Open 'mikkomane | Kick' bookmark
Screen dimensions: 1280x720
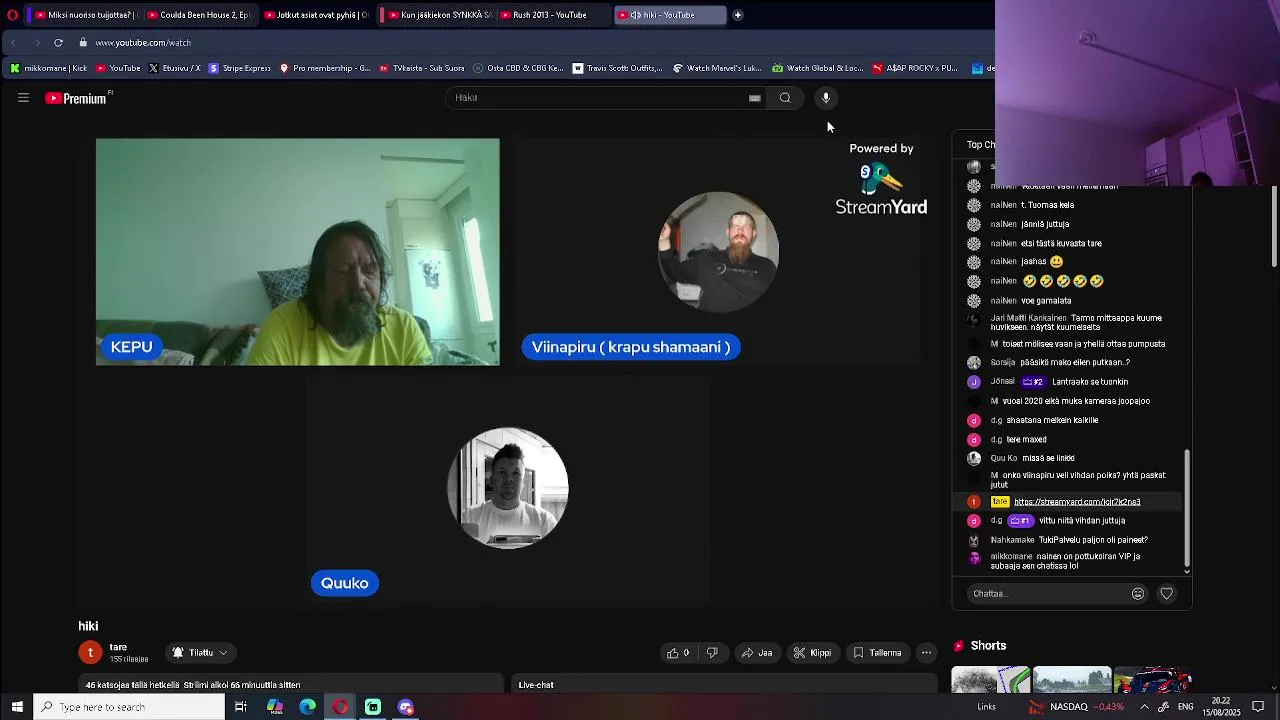click(x=48, y=69)
